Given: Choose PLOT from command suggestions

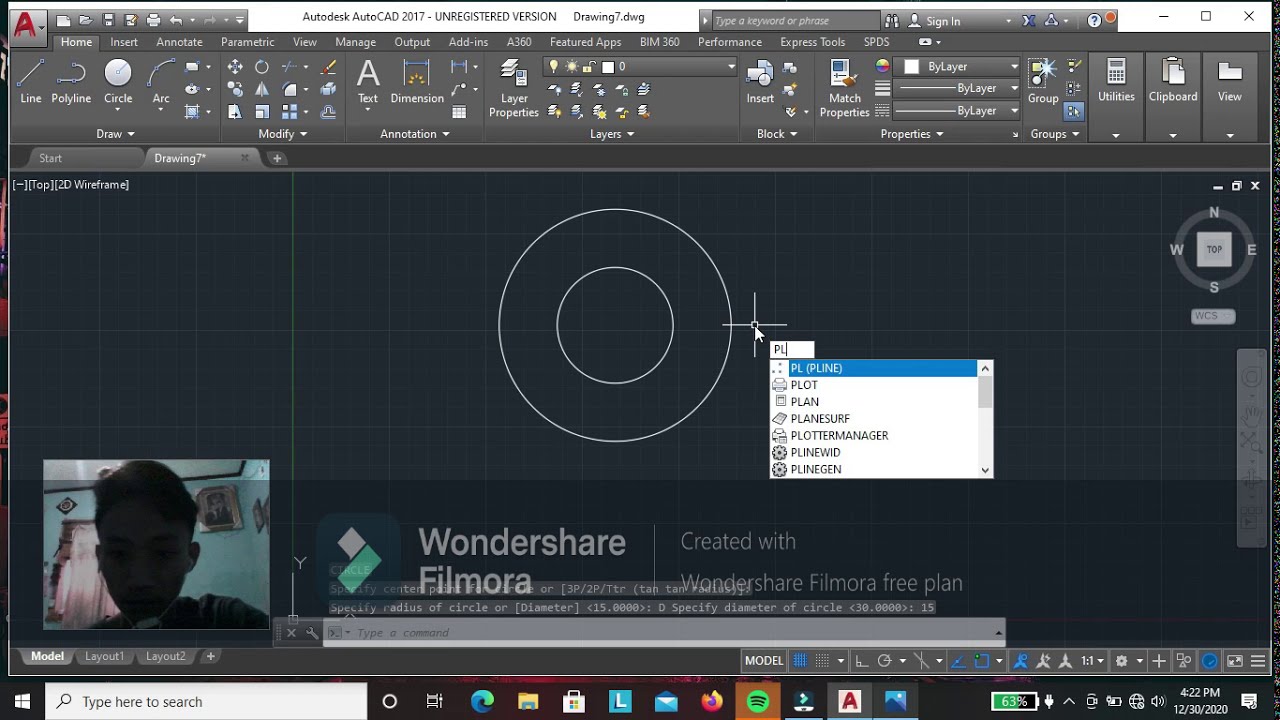Looking at the screenshot, I should click(873, 385).
